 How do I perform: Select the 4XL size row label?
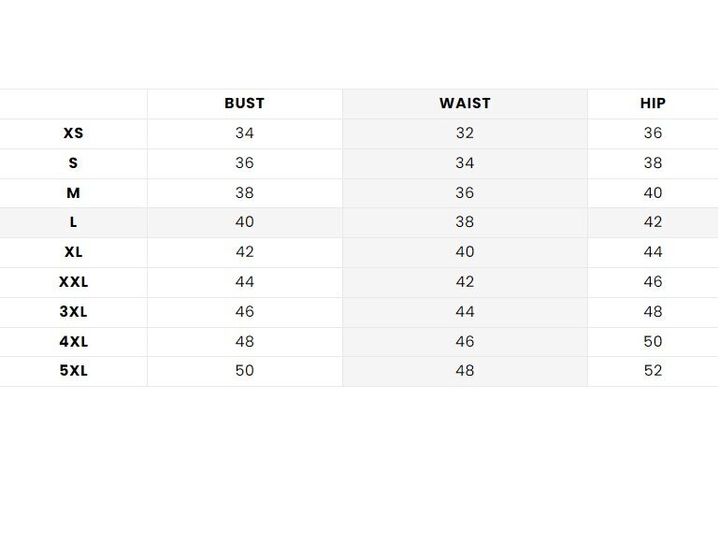(73, 342)
